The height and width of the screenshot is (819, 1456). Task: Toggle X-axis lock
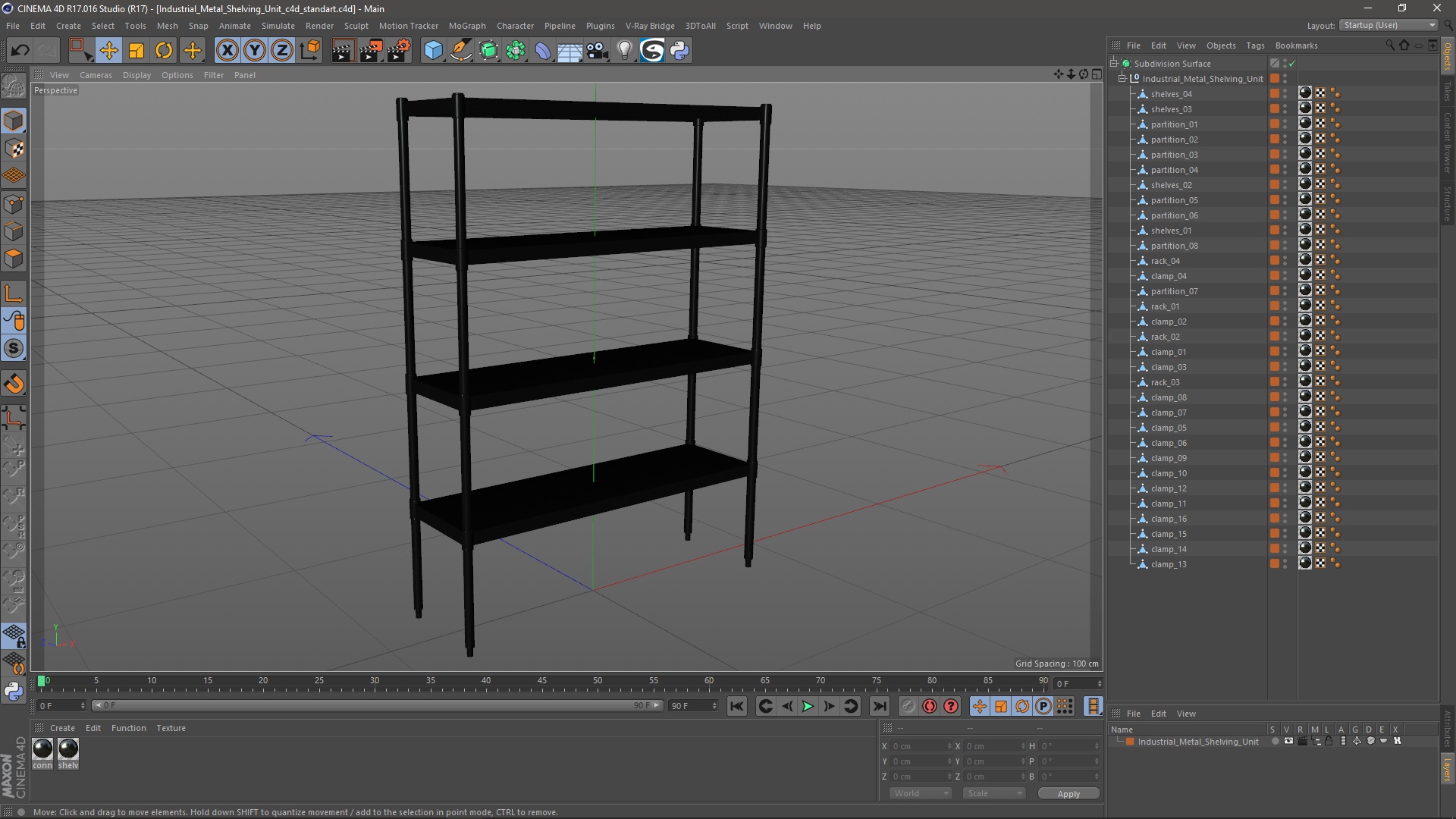(227, 51)
